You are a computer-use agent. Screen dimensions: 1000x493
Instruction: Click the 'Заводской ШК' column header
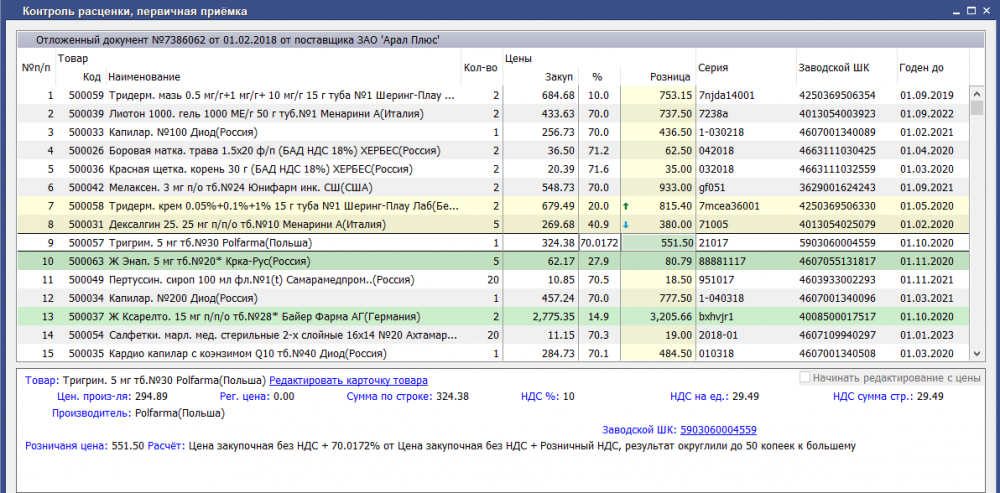(834, 68)
